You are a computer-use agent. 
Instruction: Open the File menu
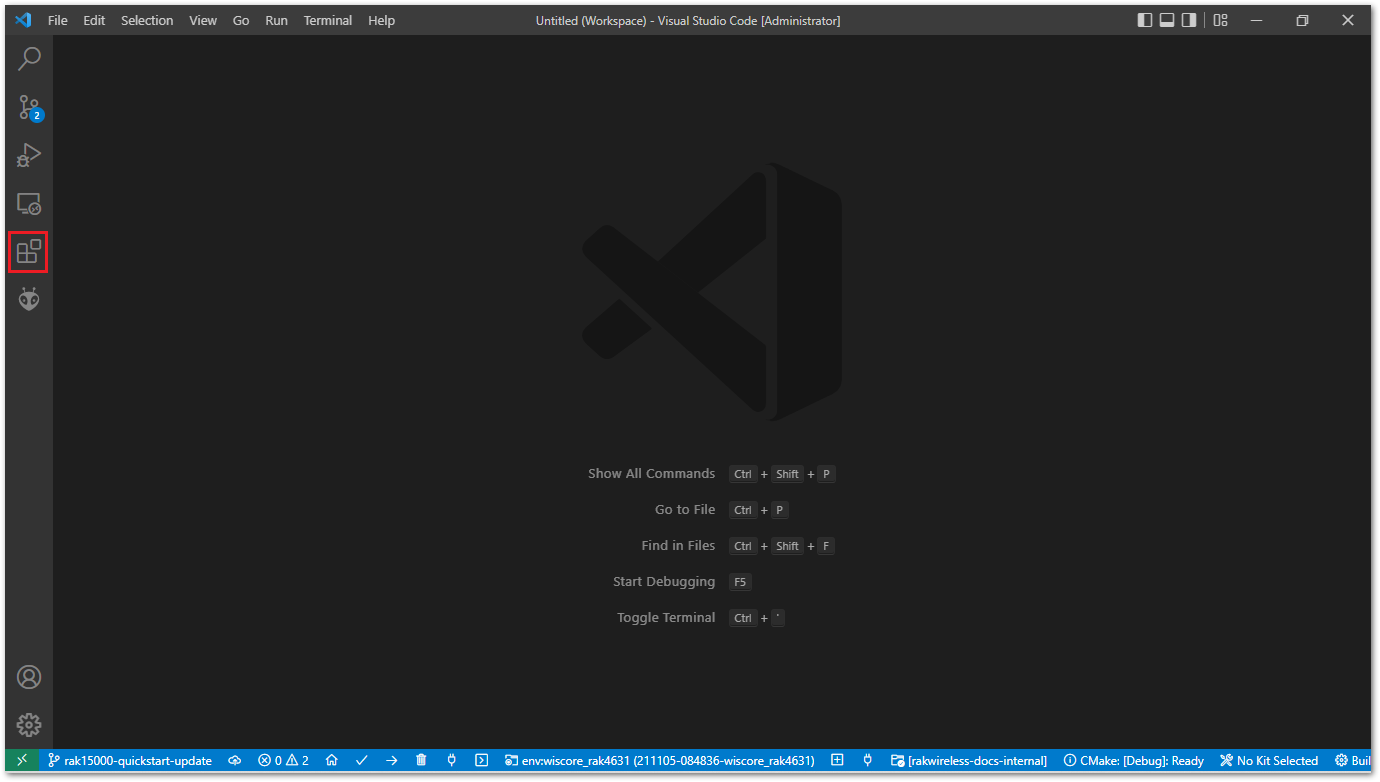tap(58, 20)
